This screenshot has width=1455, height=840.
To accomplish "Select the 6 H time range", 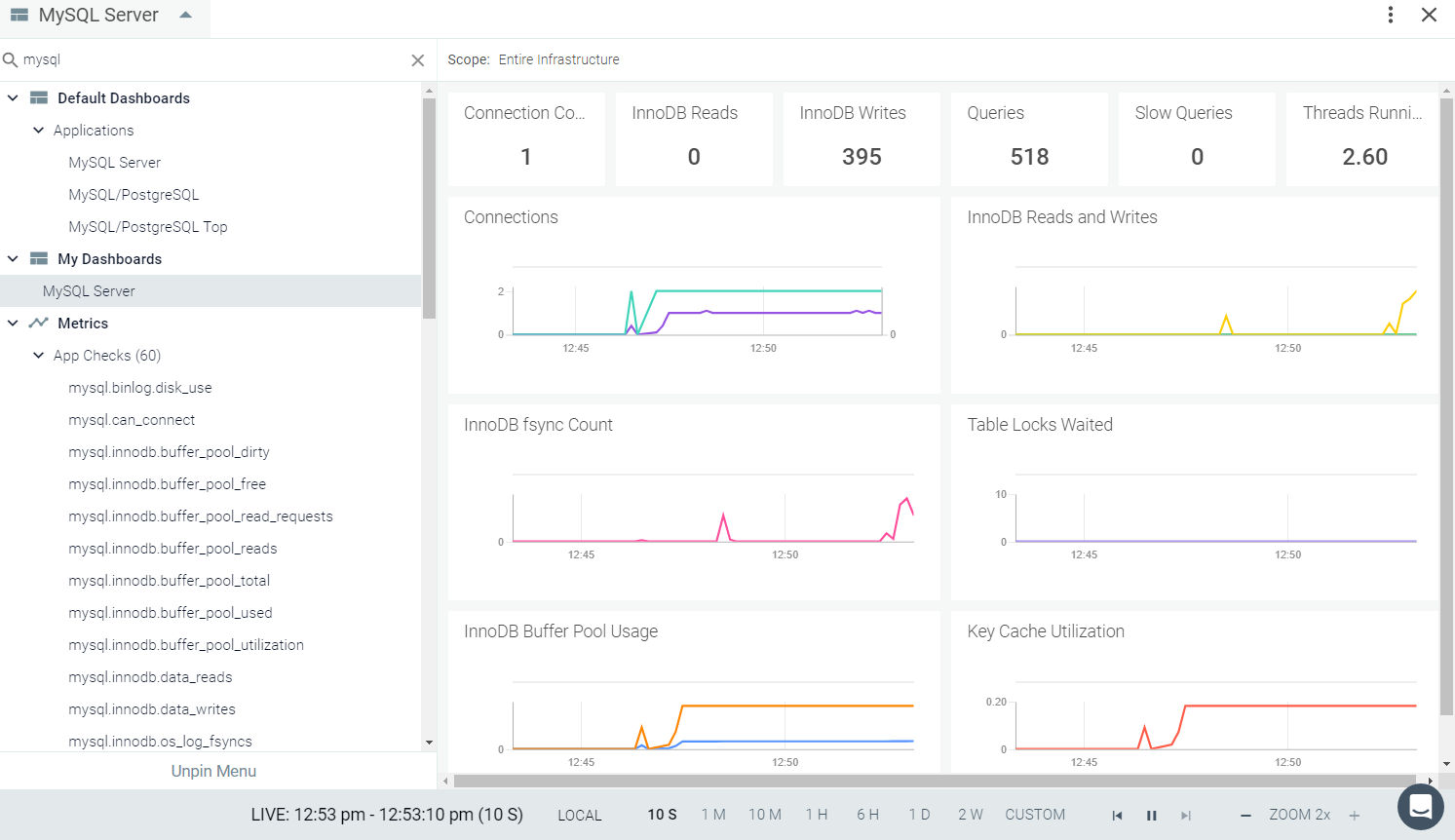I will click(868, 815).
